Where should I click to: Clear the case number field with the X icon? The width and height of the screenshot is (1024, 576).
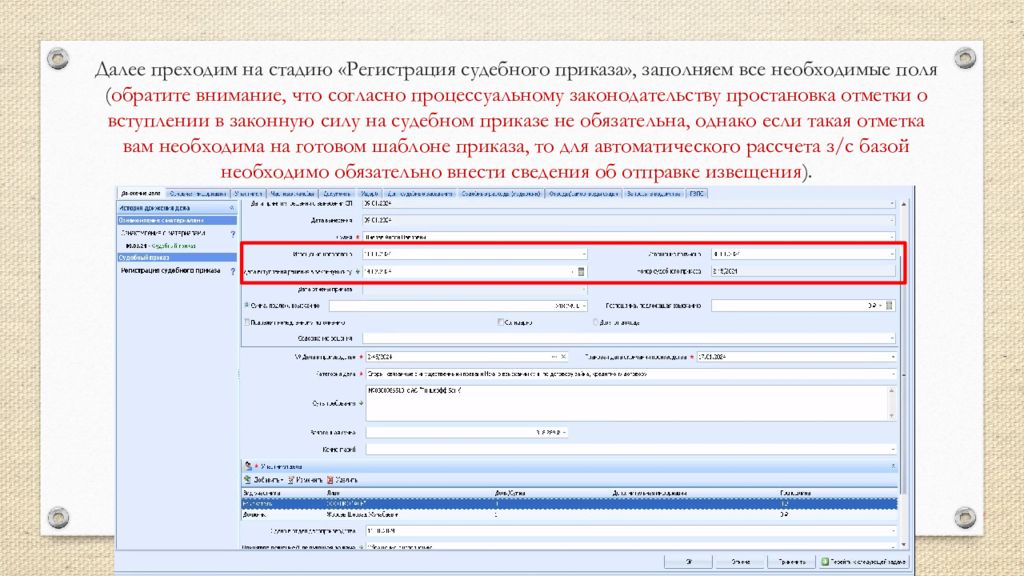[x=563, y=357]
